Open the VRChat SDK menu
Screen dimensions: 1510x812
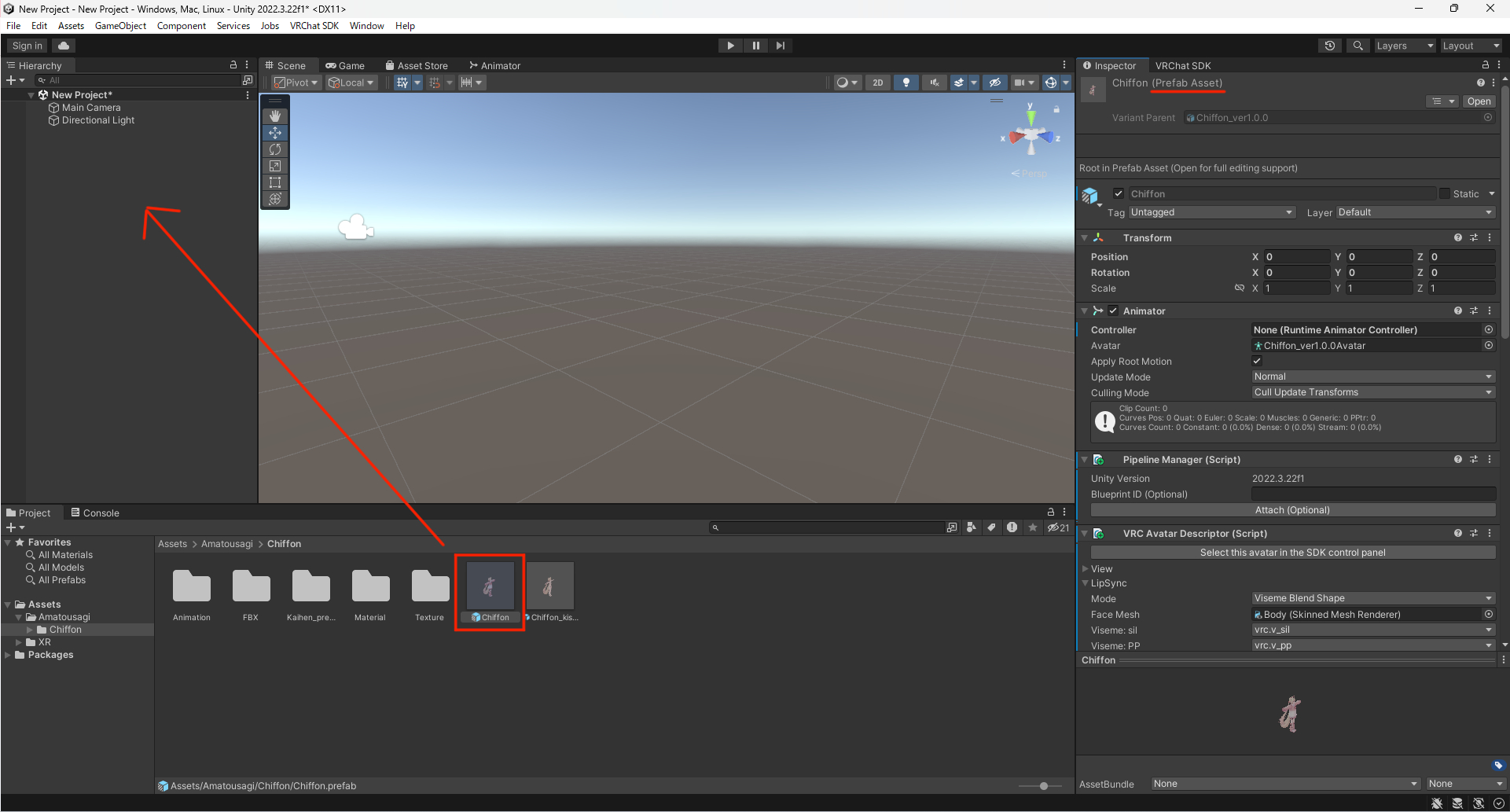pyautogui.click(x=314, y=25)
